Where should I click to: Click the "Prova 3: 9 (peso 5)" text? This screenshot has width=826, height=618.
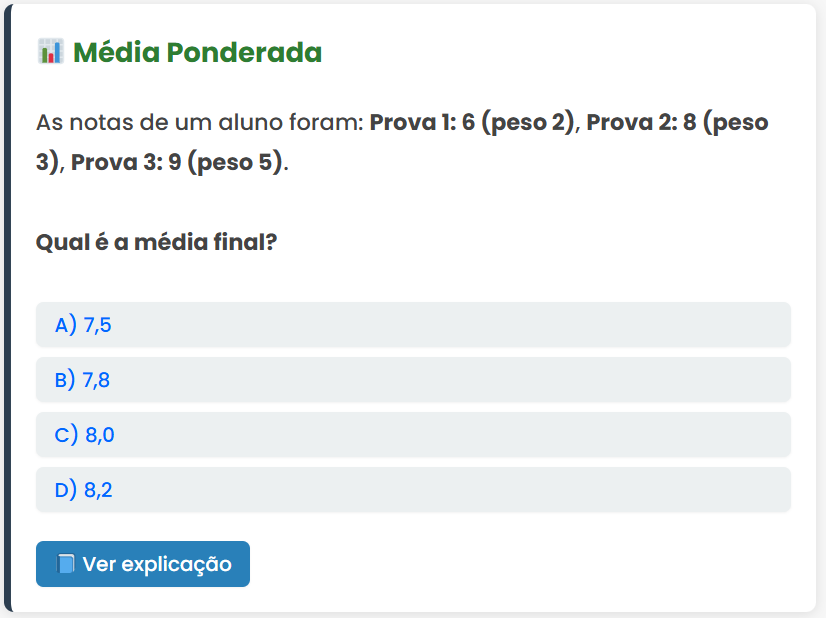click(177, 161)
